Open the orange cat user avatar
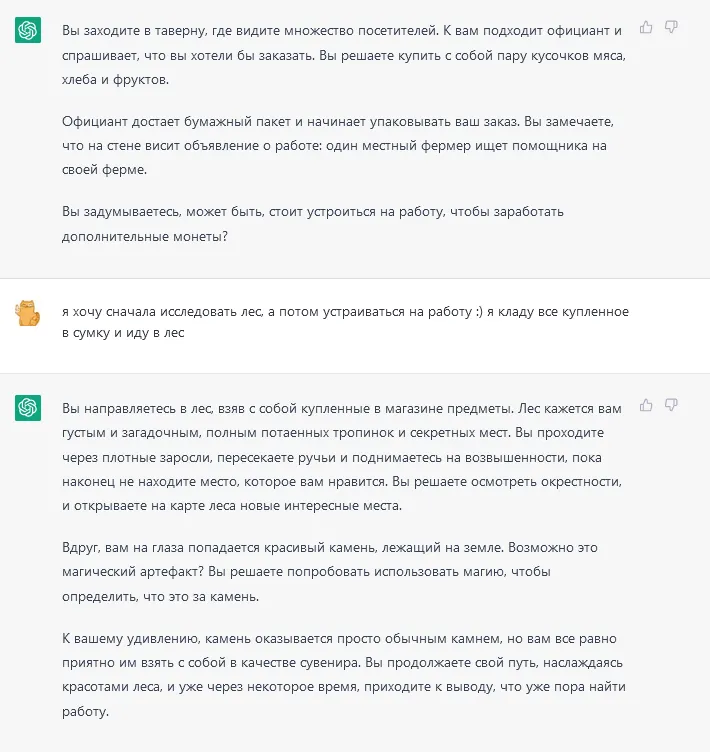 (x=28, y=313)
